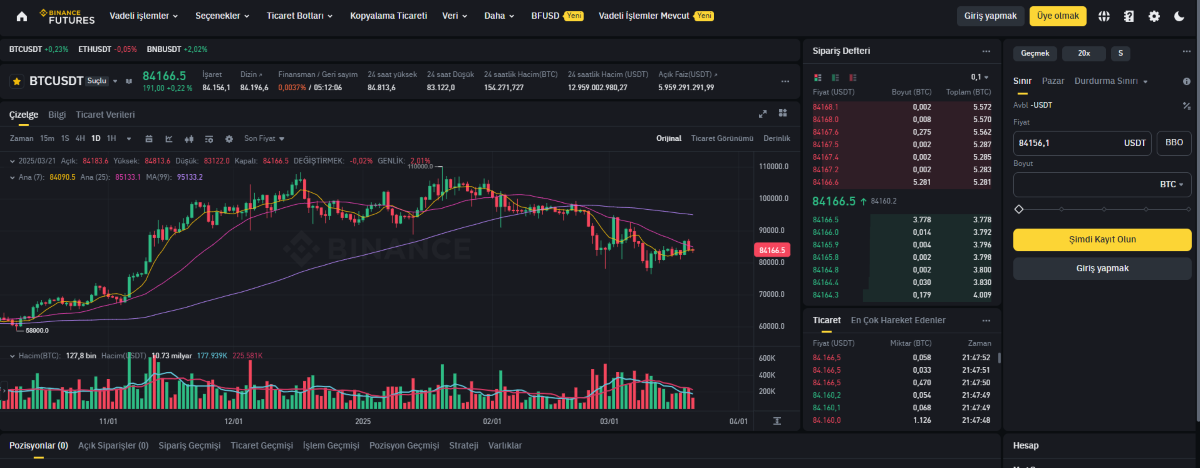Image resolution: width=1200 pixels, height=468 pixels.
Task: Open Son Fiyat price type dropdown
Action: click(264, 138)
